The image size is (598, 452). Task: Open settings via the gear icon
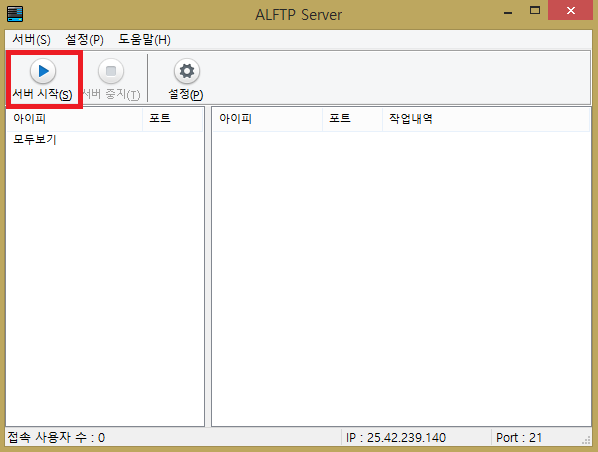pyautogui.click(x=186, y=71)
